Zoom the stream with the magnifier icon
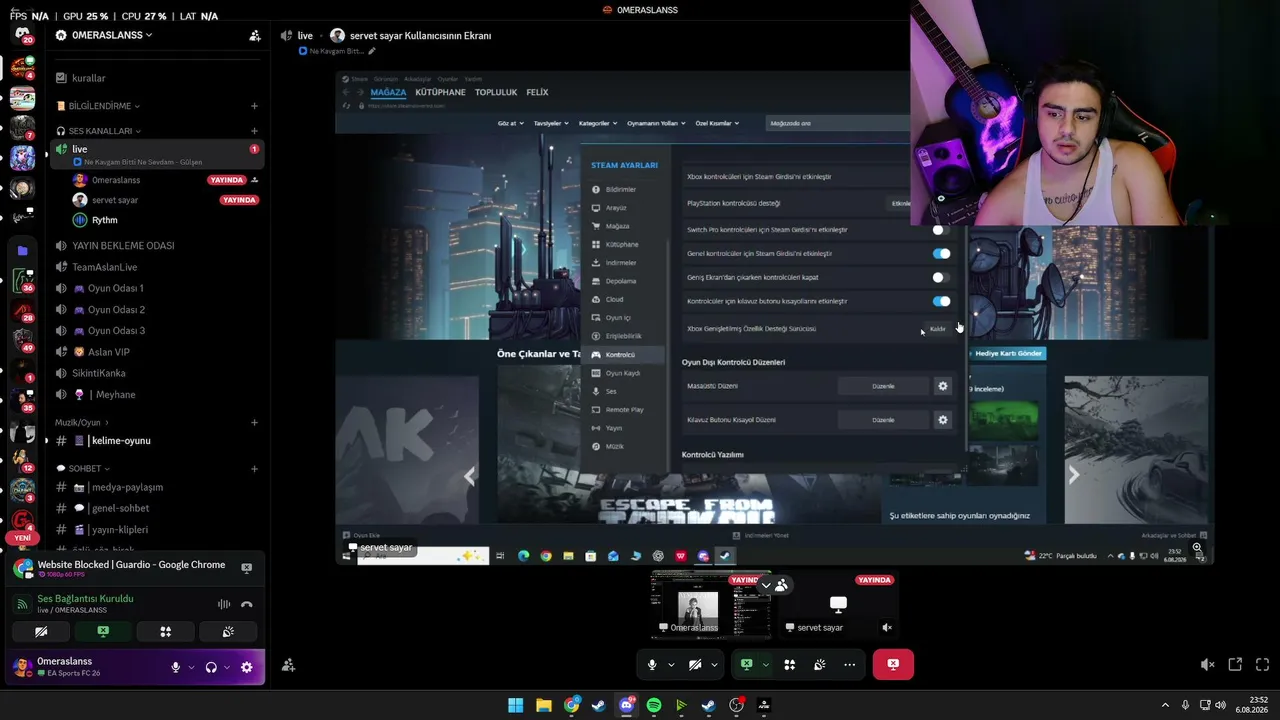This screenshot has height=720, width=1280. click(1197, 547)
